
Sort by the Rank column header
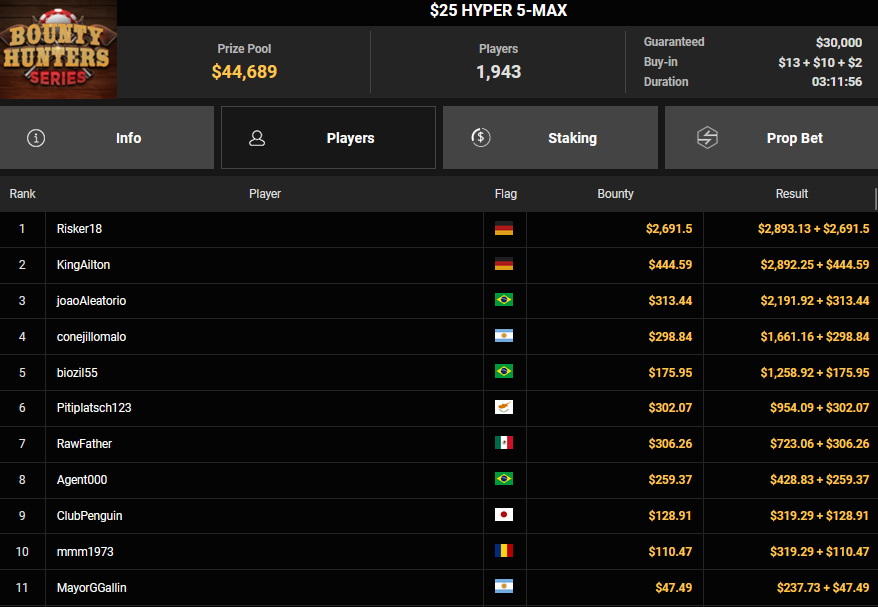(23, 194)
